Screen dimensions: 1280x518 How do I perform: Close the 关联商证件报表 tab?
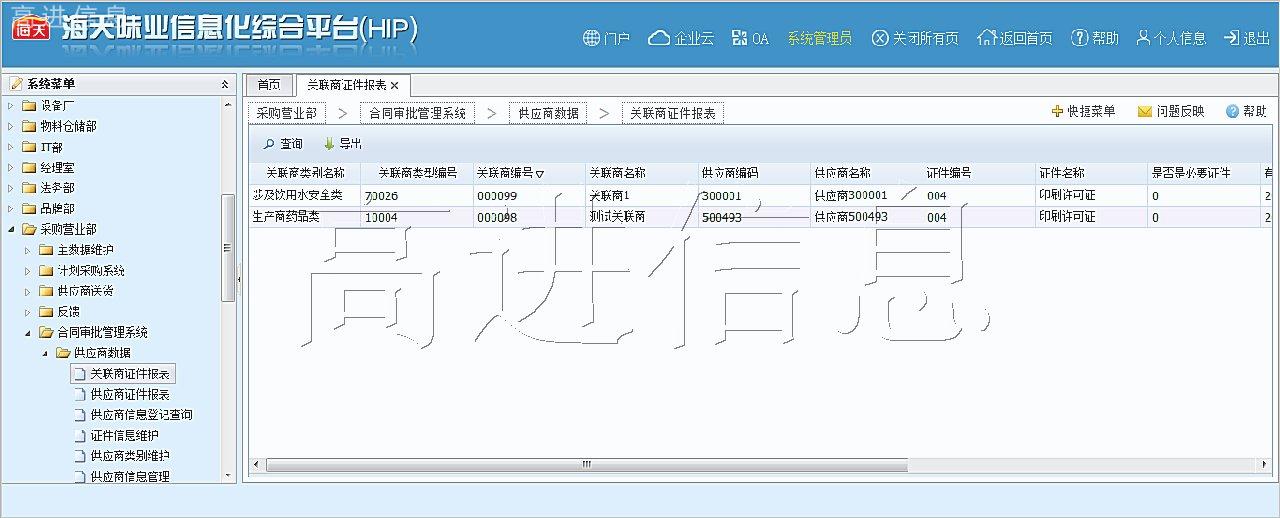point(394,86)
